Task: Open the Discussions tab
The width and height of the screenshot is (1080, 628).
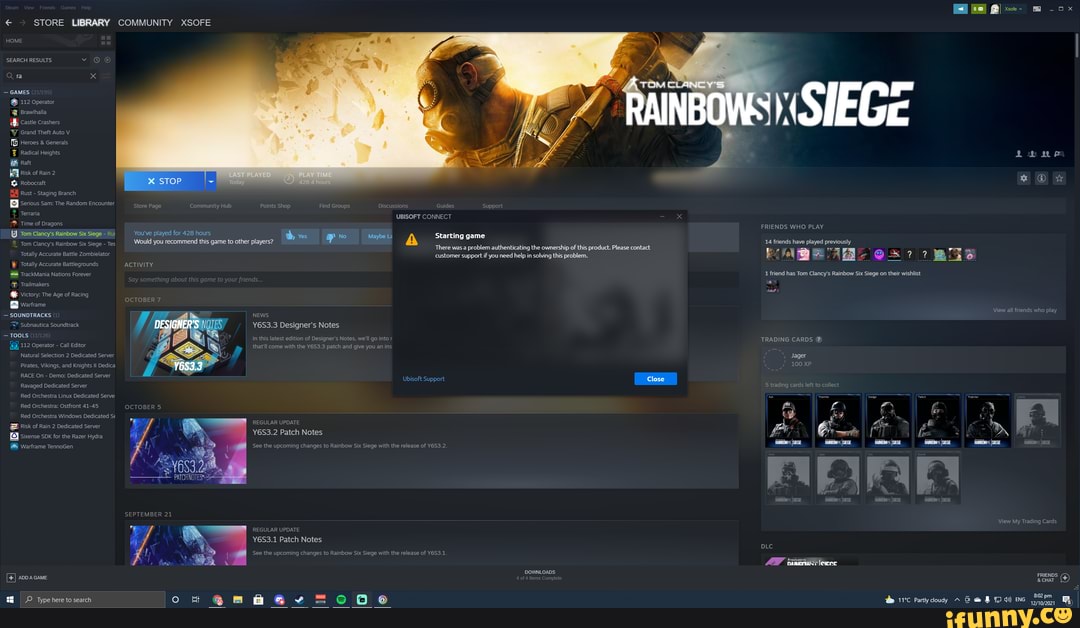Action: pos(393,206)
